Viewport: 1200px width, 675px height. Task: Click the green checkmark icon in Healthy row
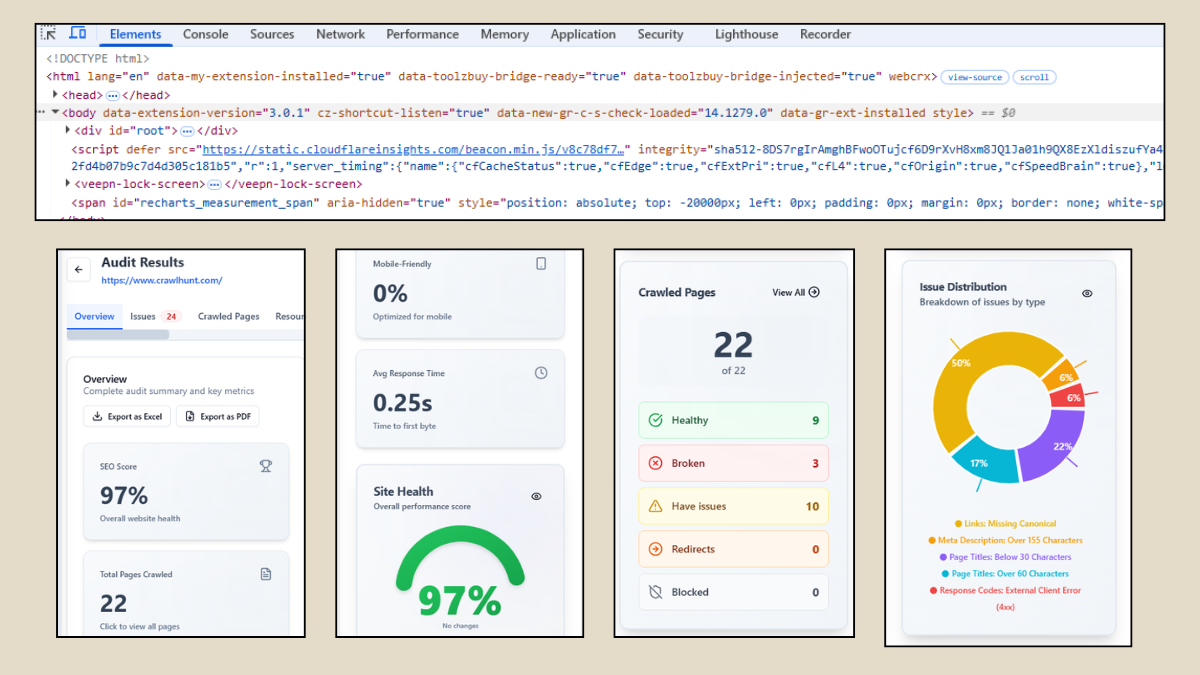[x=656, y=420]
